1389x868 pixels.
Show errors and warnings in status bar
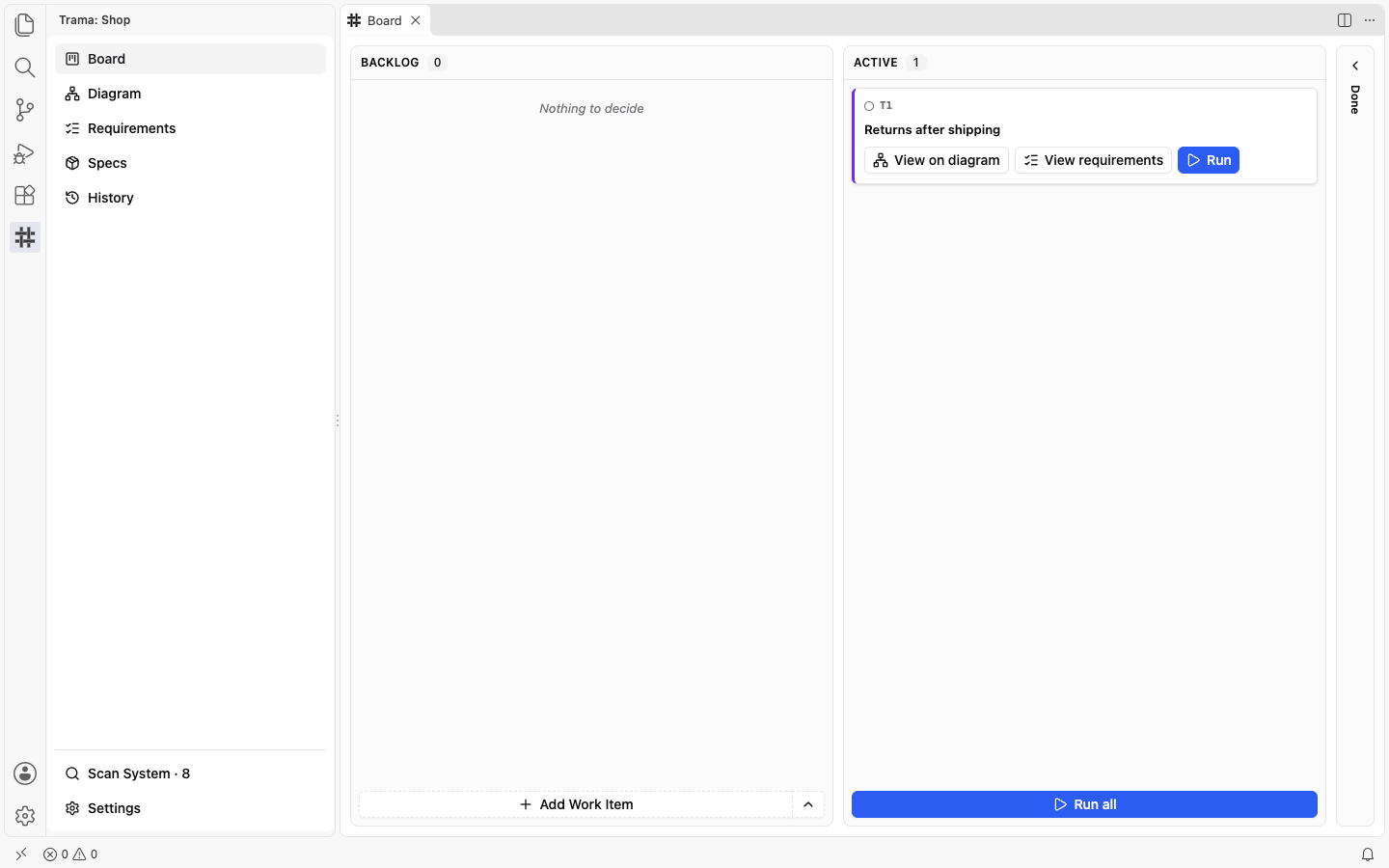pos(70,854)
